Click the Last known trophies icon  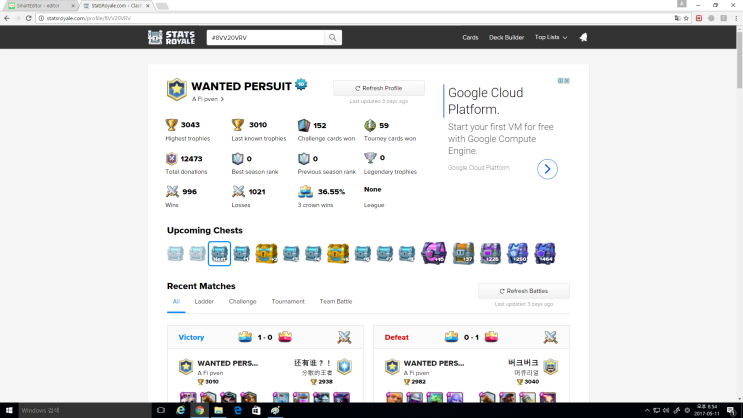coord(238,125)
